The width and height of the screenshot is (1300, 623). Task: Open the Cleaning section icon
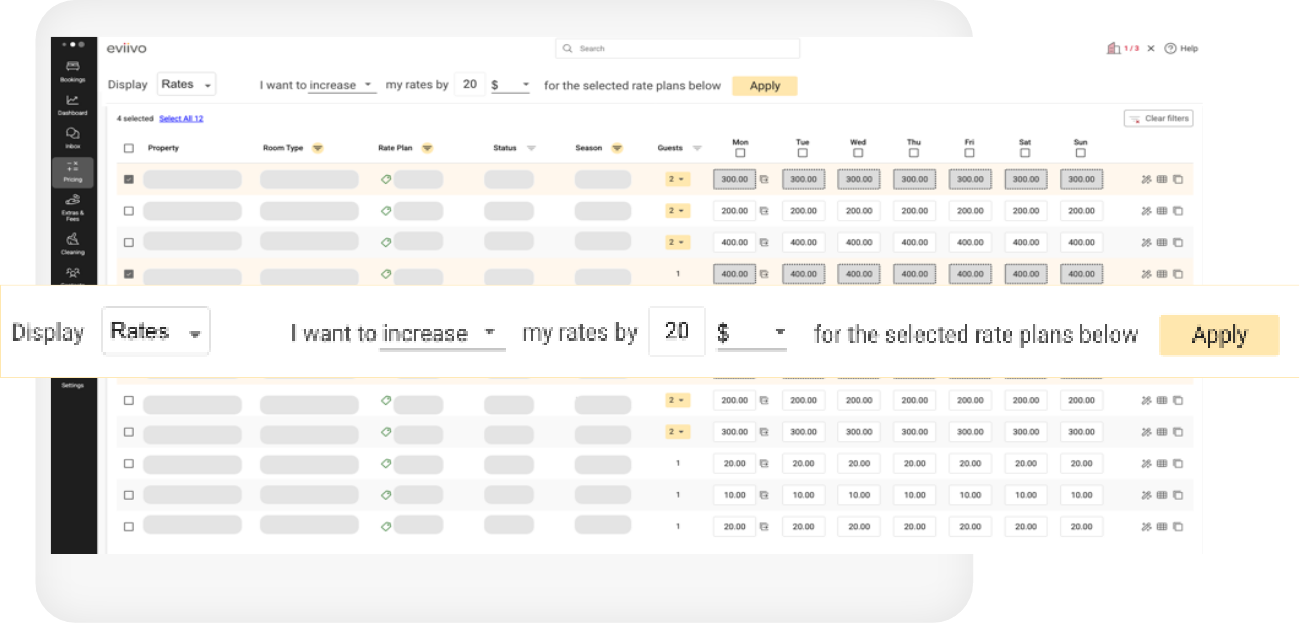point(72,239)
